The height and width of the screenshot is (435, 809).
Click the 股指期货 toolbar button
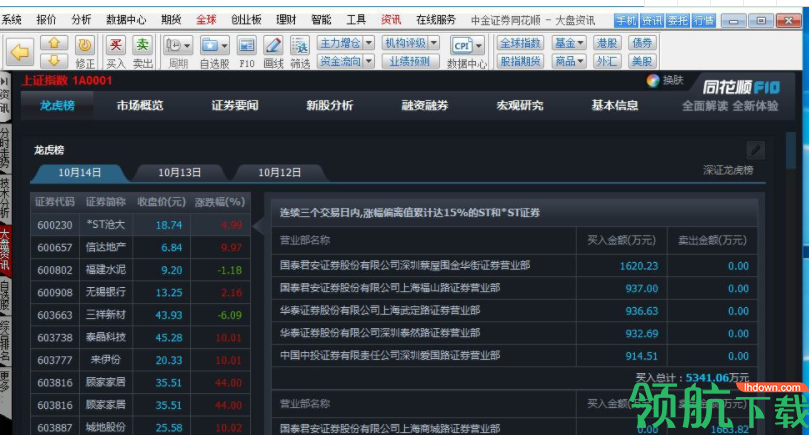520,61
